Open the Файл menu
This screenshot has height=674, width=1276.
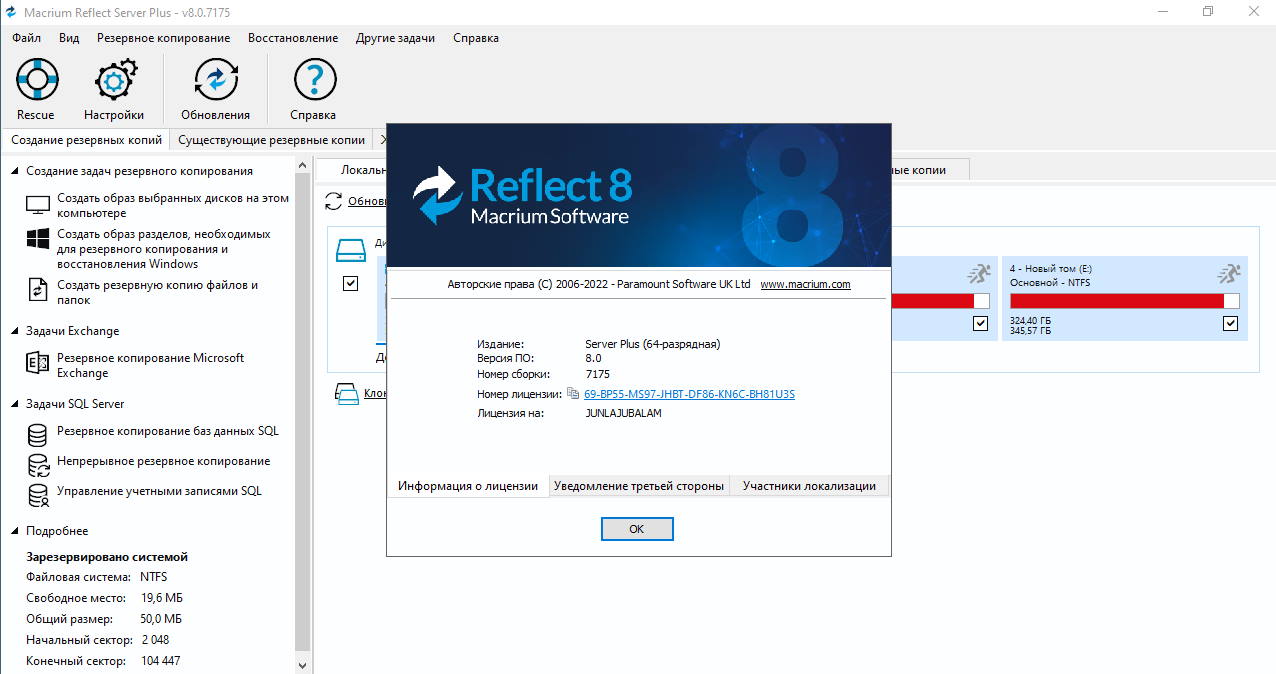pyautogui.click(x=27, y=38)
